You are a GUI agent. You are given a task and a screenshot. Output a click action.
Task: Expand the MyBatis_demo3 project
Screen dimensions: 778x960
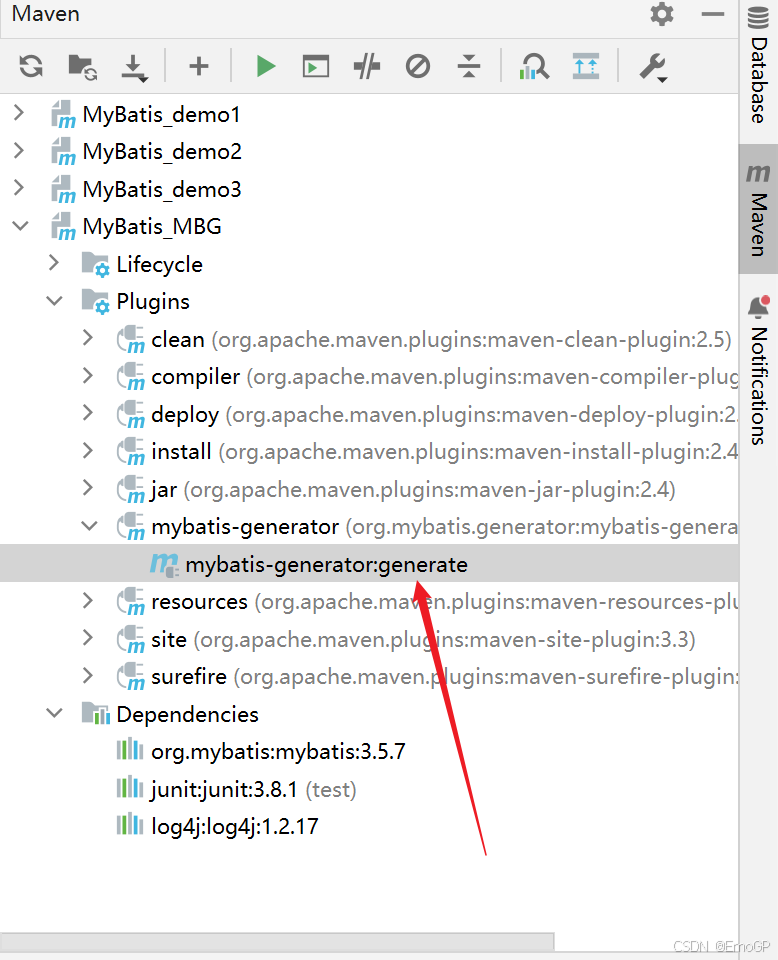(x=19, y=188)
